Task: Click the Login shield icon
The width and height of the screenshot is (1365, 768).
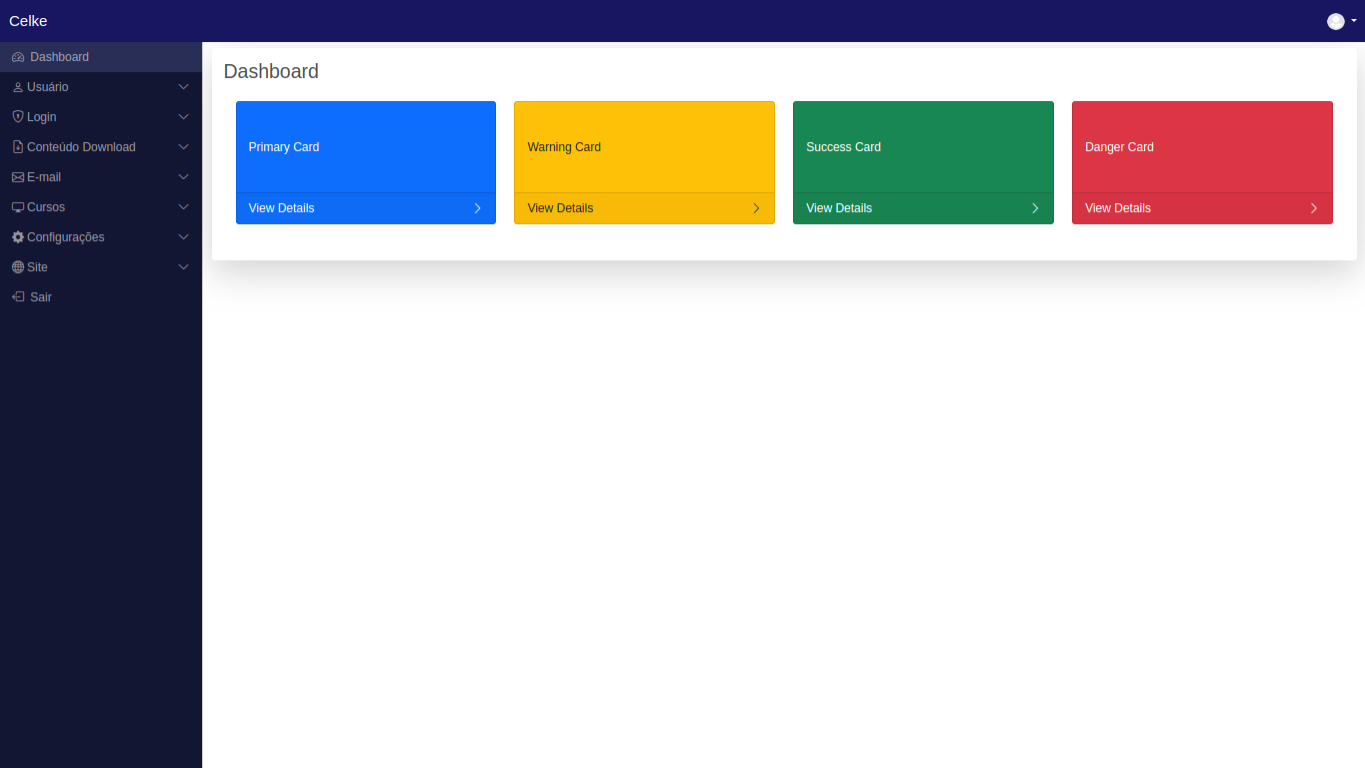Action: [18, 117]
